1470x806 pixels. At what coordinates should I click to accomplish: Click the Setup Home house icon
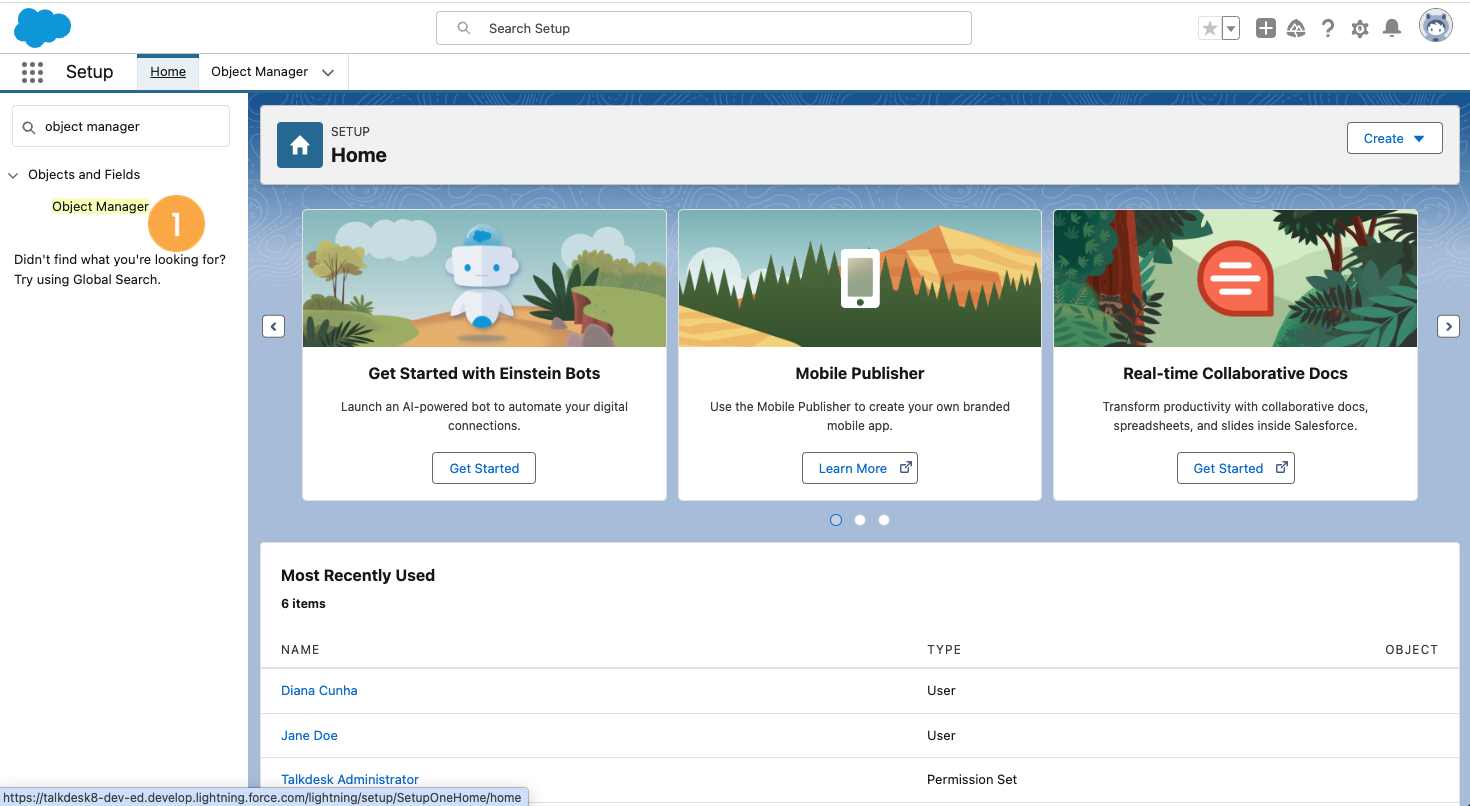(299, 144)
